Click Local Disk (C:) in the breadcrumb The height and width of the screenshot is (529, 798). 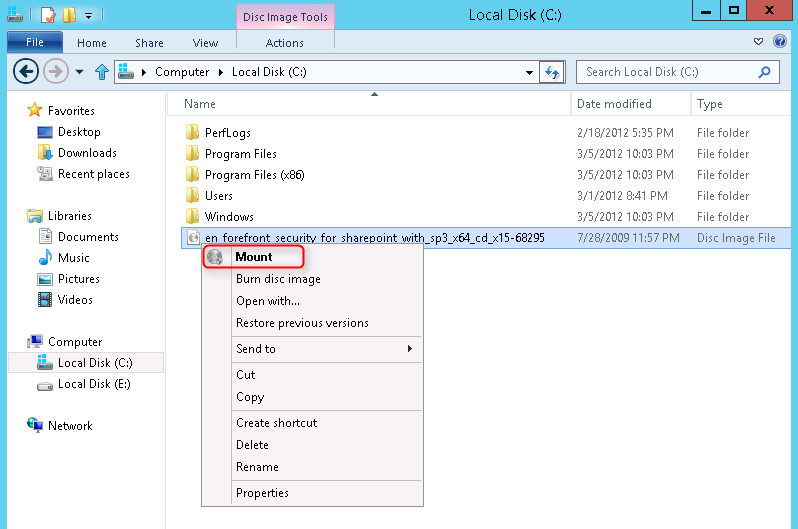click(269, 72)
